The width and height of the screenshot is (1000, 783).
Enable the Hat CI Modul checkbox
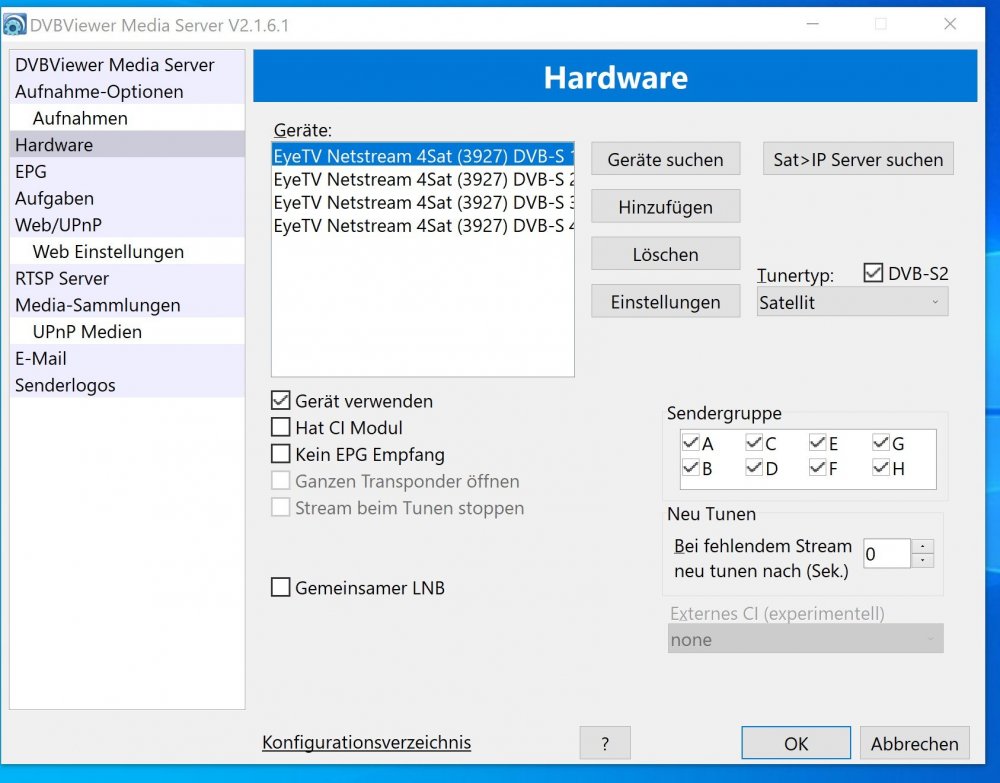pyautogui.click(x=281, y=428)
